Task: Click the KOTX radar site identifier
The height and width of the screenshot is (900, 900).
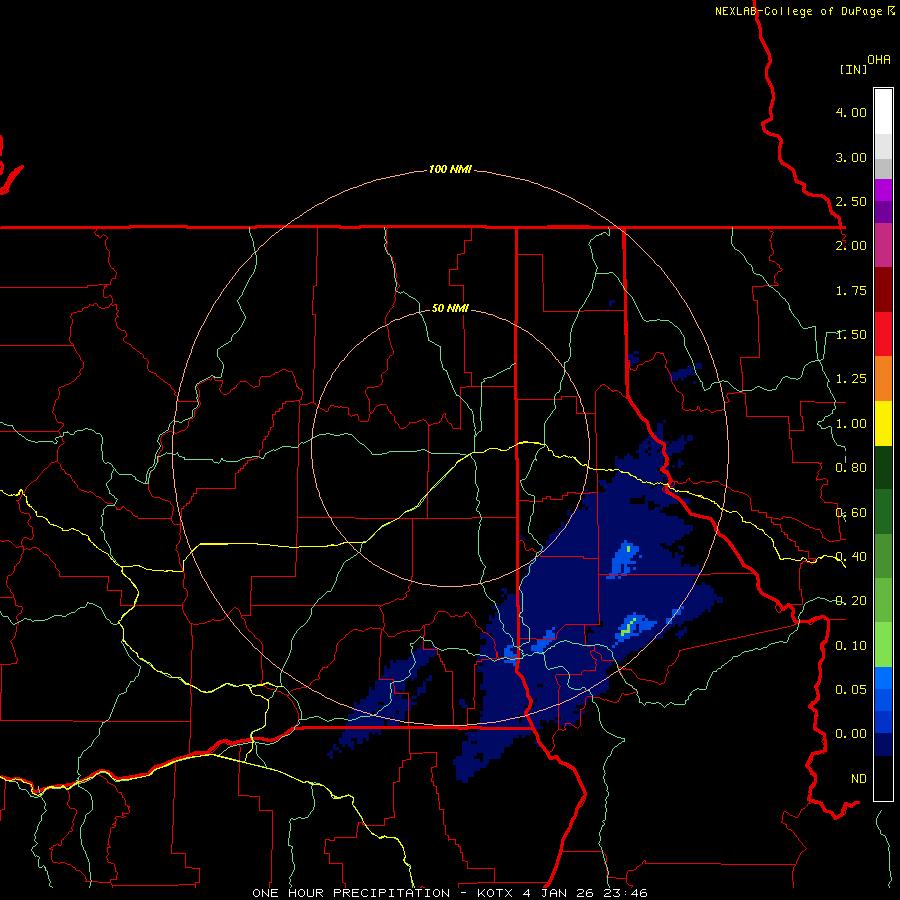Action: point(496,893)
